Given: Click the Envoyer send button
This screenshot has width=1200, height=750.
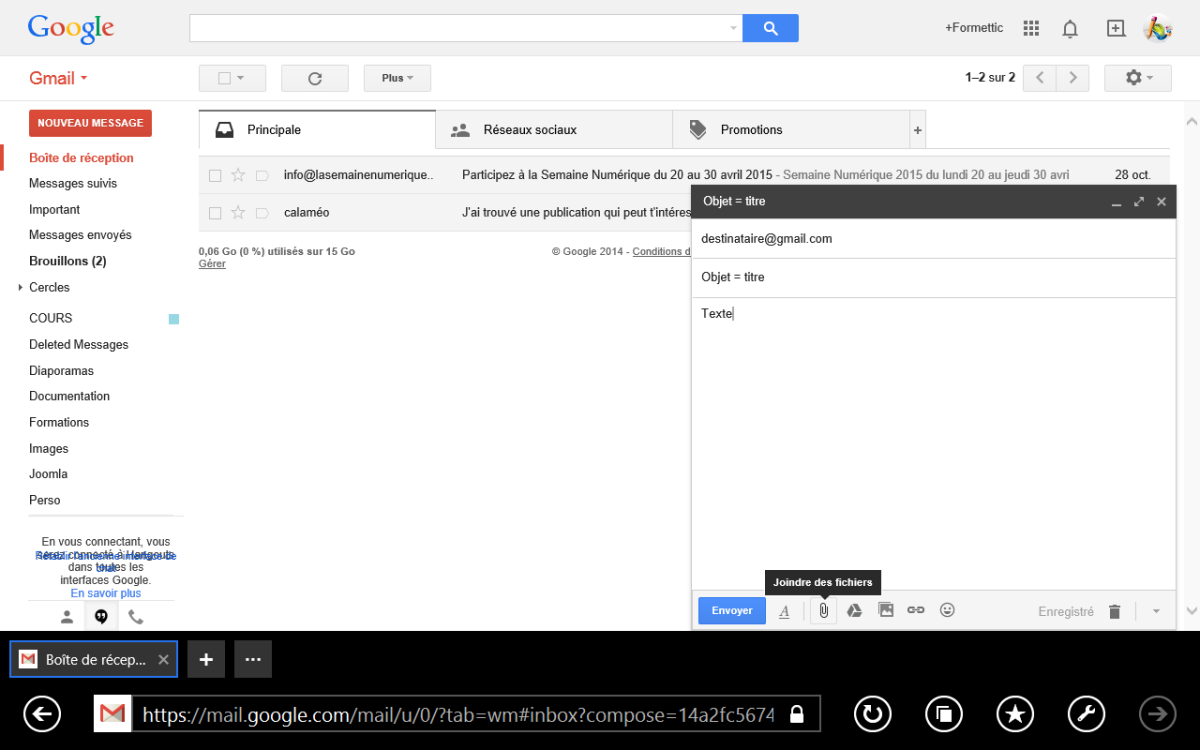Looking at the screenshot, I should coord(731,610).
